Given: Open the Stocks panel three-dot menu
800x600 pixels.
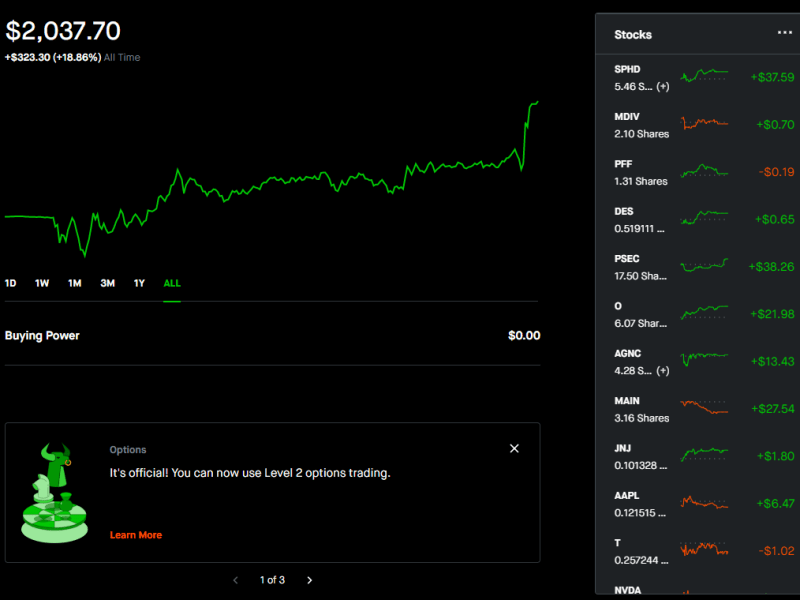Looking at the screenshot, I should pyautogui.click(x=784, y=33).
